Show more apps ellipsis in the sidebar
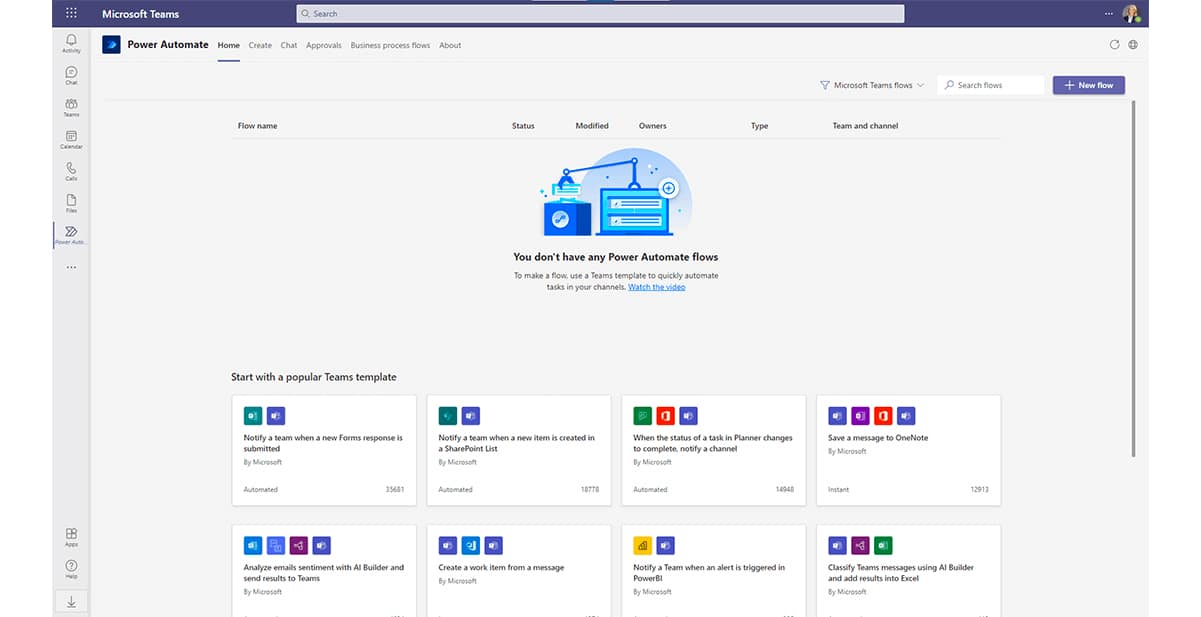 pyautogui.click(x=71, y=267)
